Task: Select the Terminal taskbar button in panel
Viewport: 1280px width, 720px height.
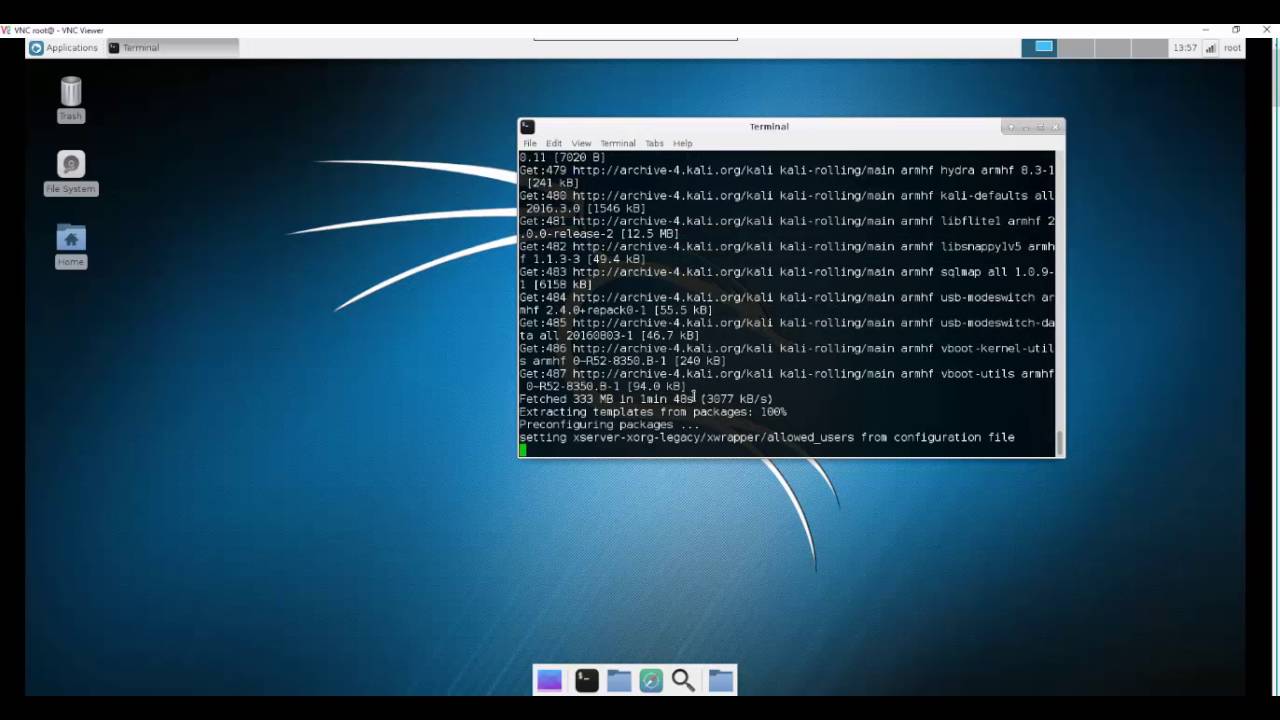Action: coord(172,47)
